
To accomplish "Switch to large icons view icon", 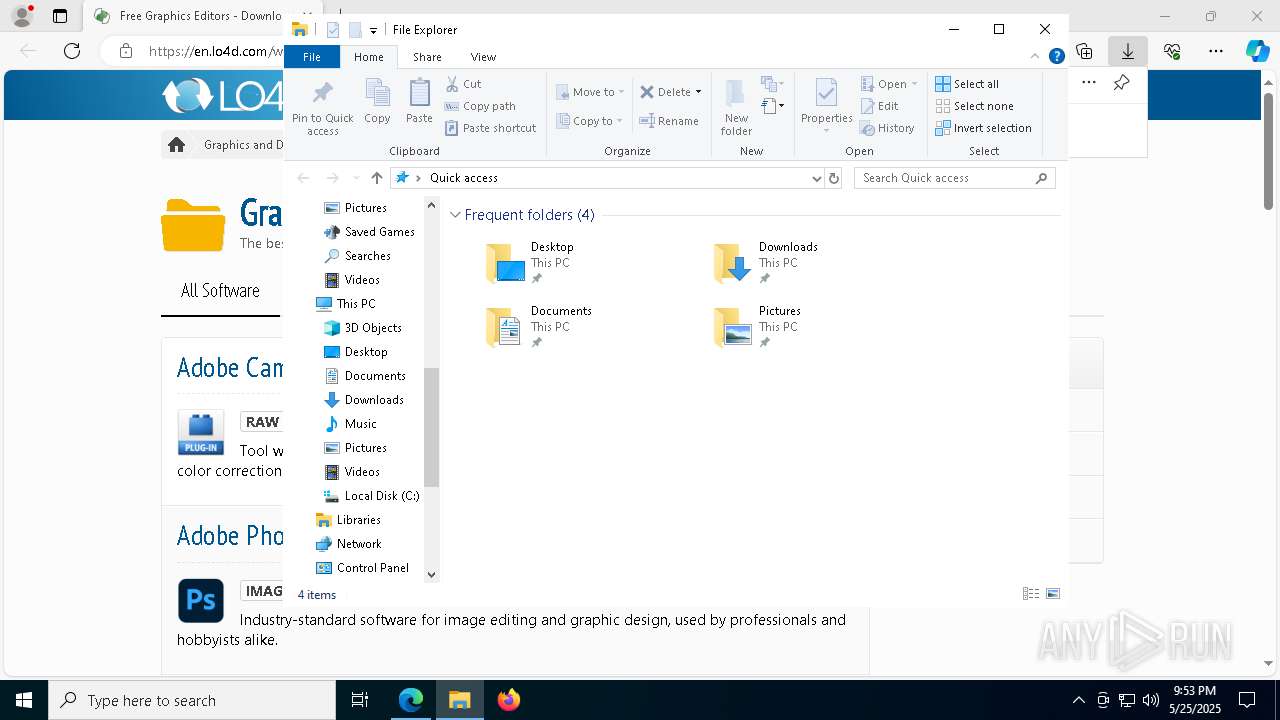I will [x=1053, y=594].
